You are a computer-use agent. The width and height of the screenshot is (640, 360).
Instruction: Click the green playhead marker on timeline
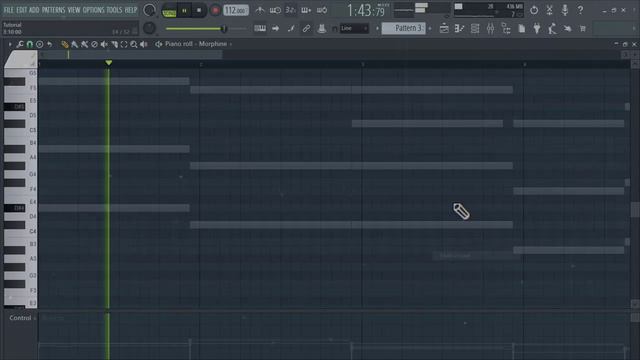click(109, 62)
